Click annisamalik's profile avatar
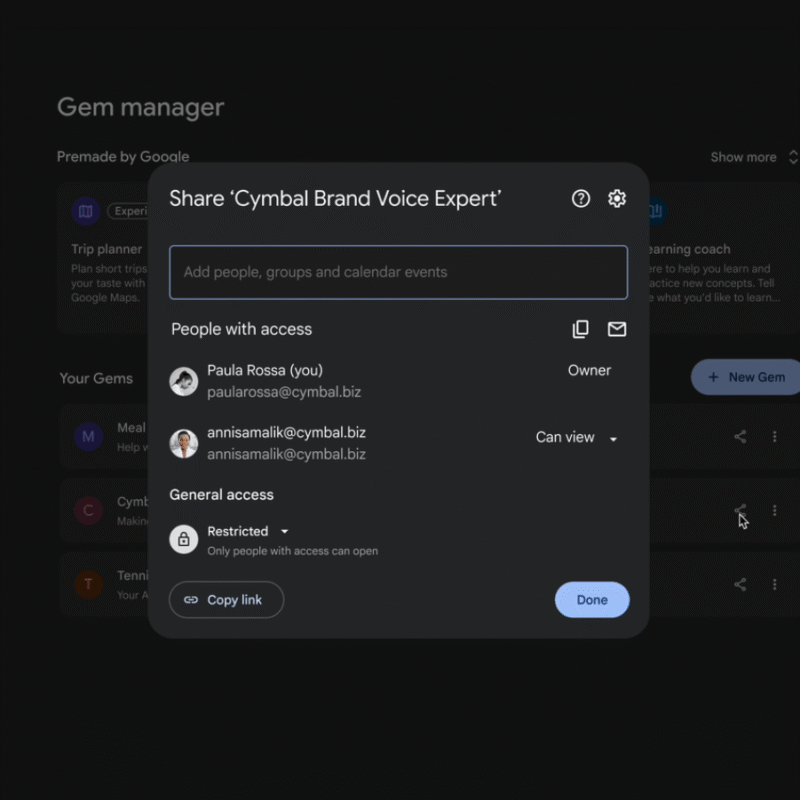Viewport: 800px width, 800px height. (184, 443)
